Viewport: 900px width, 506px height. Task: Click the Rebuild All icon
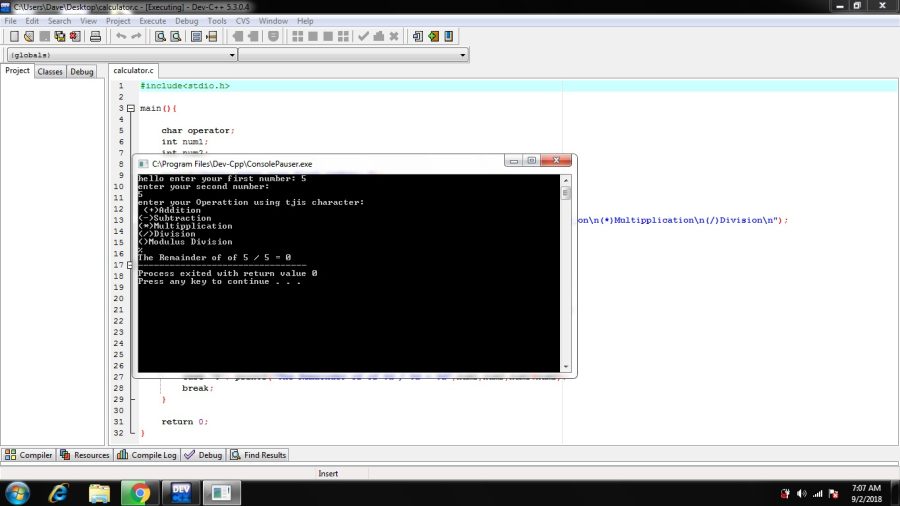point(343,36)
